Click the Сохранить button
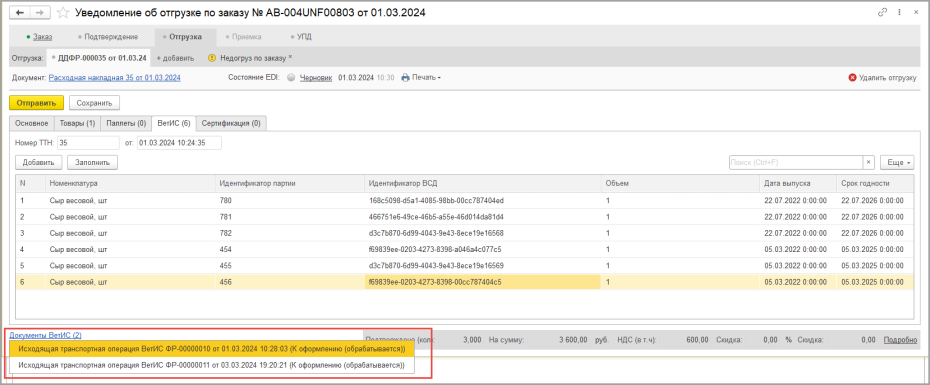This screenshot has height=385, width=930. [x=95, y=103]
